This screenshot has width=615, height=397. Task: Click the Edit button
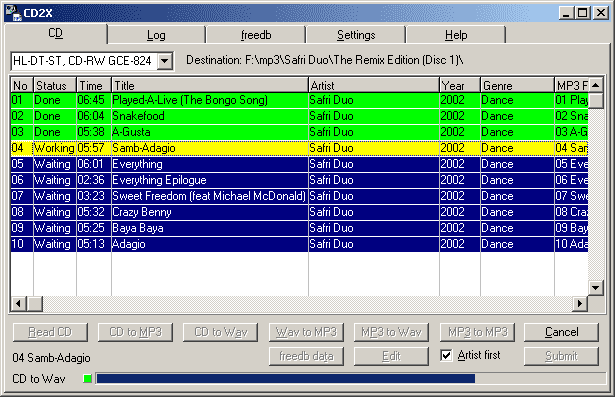click(391, 356)
